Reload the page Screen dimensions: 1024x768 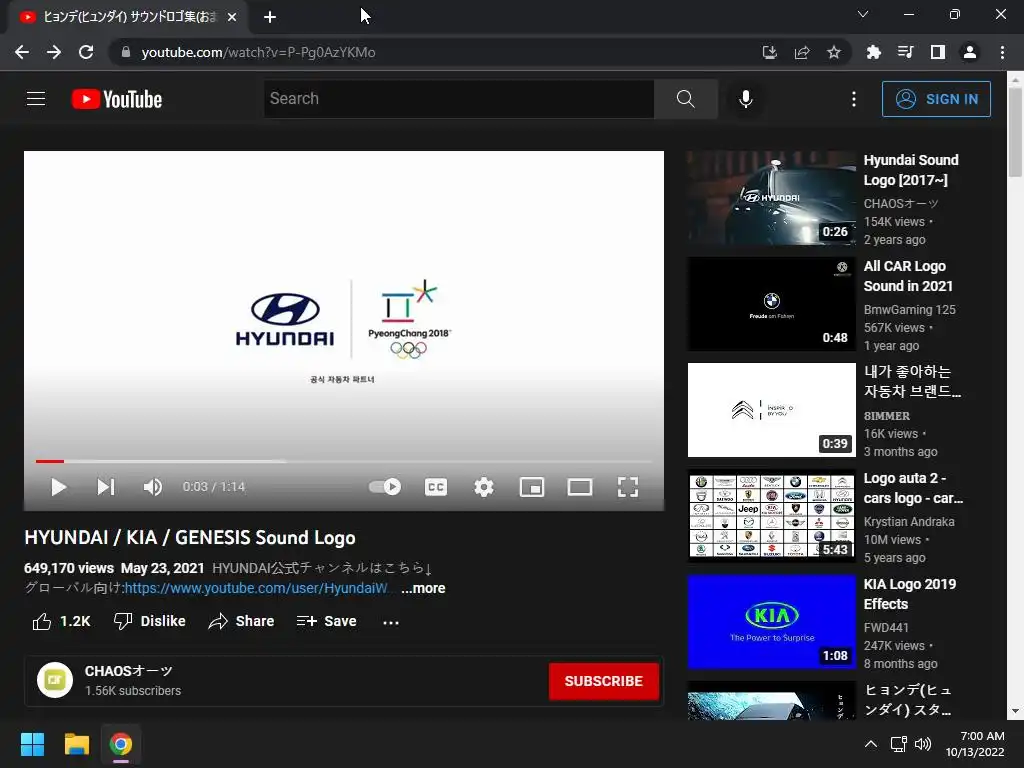86,52
